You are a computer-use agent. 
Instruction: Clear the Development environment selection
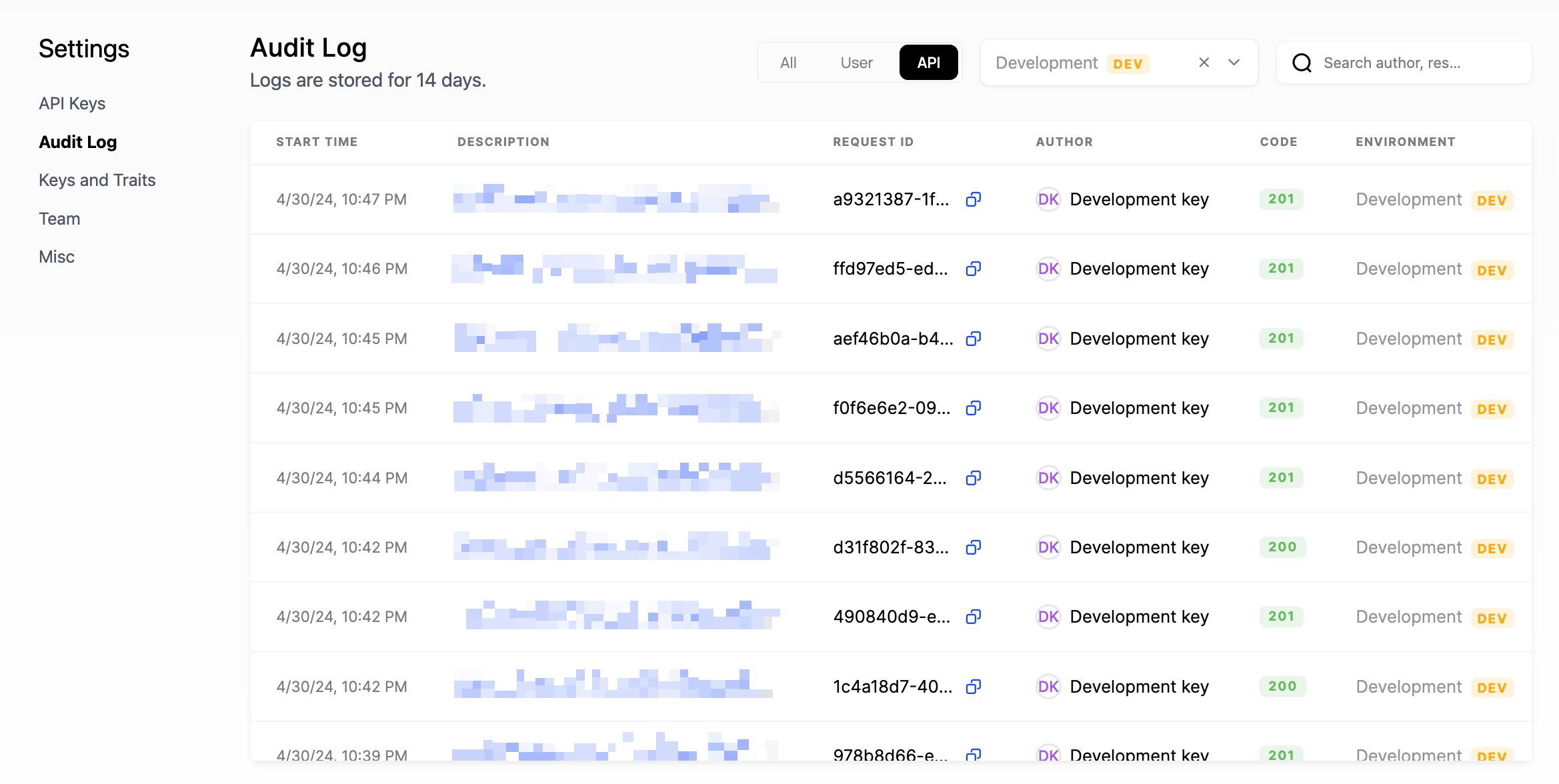(1204, 63)
